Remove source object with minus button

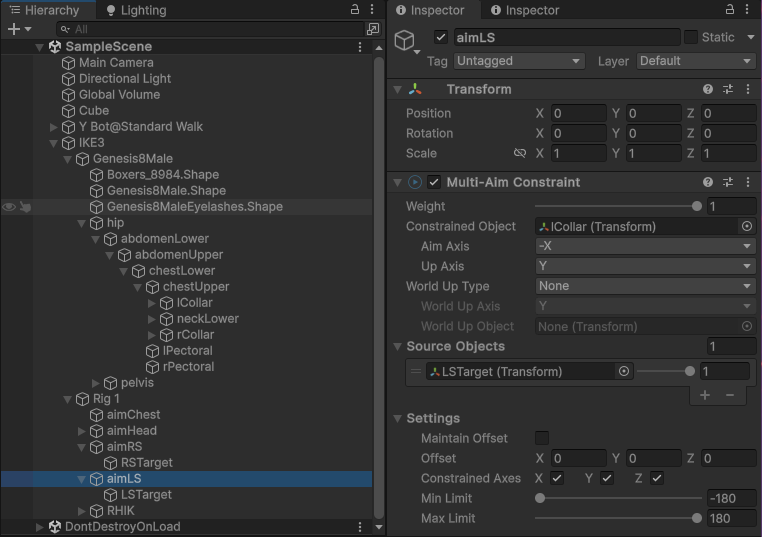730,395
